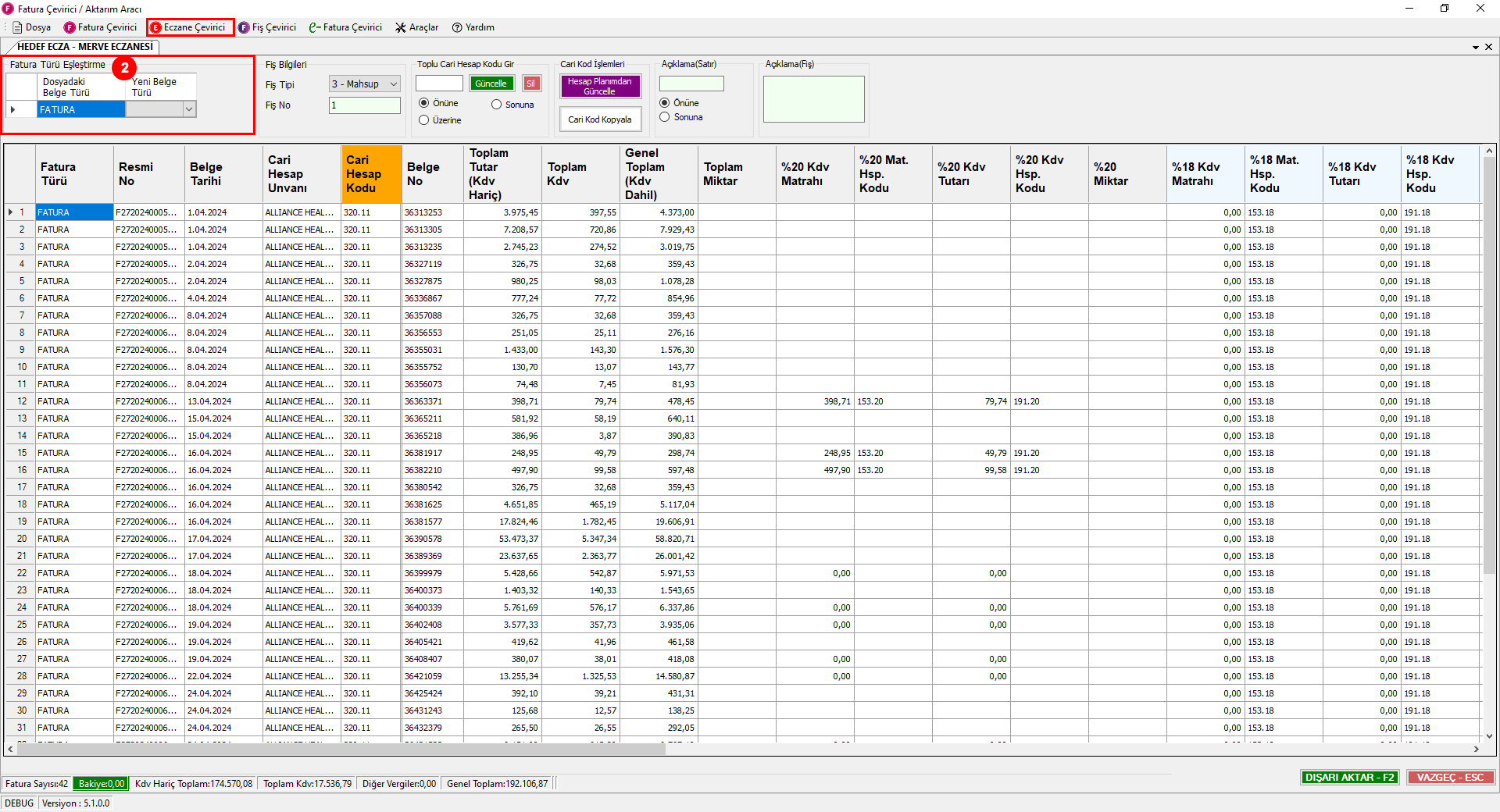Open the tab list dropdown arrow

tap(1476, 47)
